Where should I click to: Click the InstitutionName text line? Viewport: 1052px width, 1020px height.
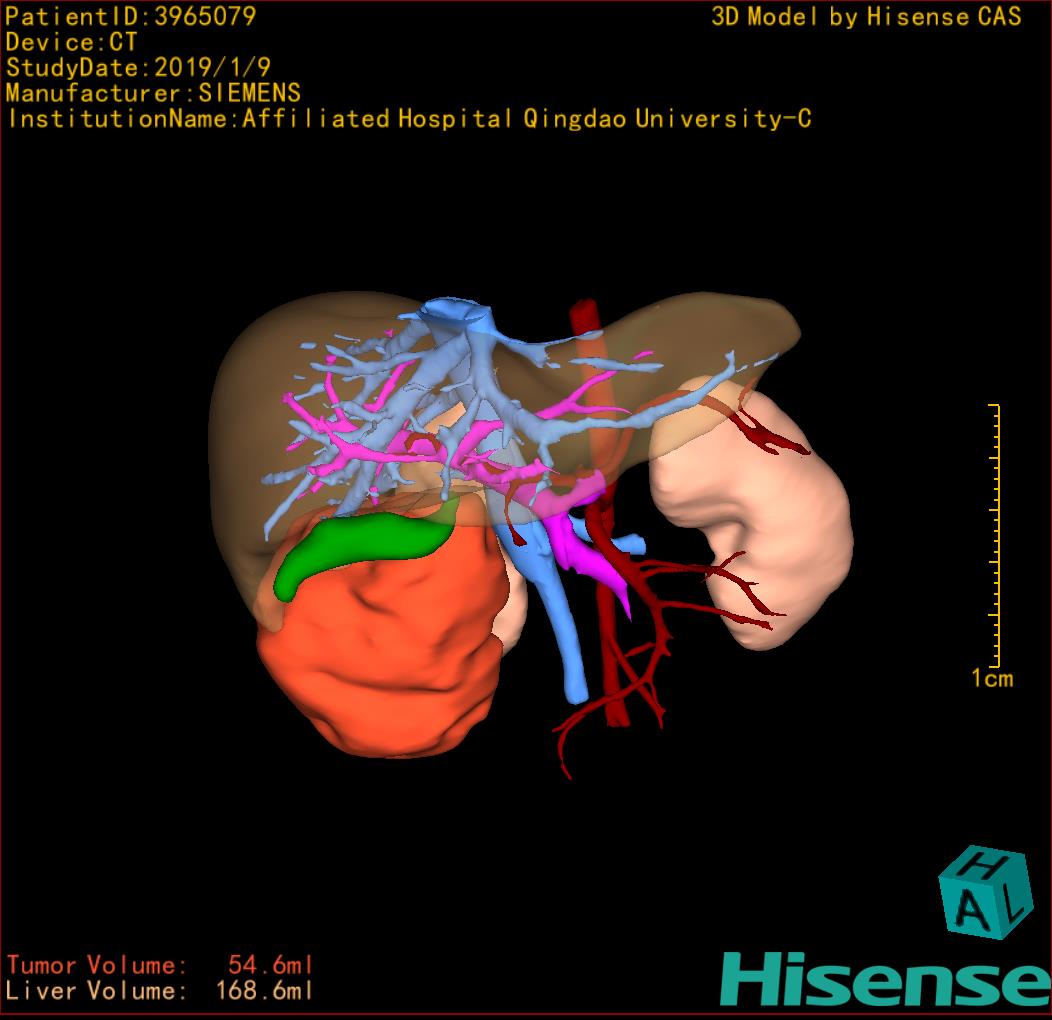(409, 119)
